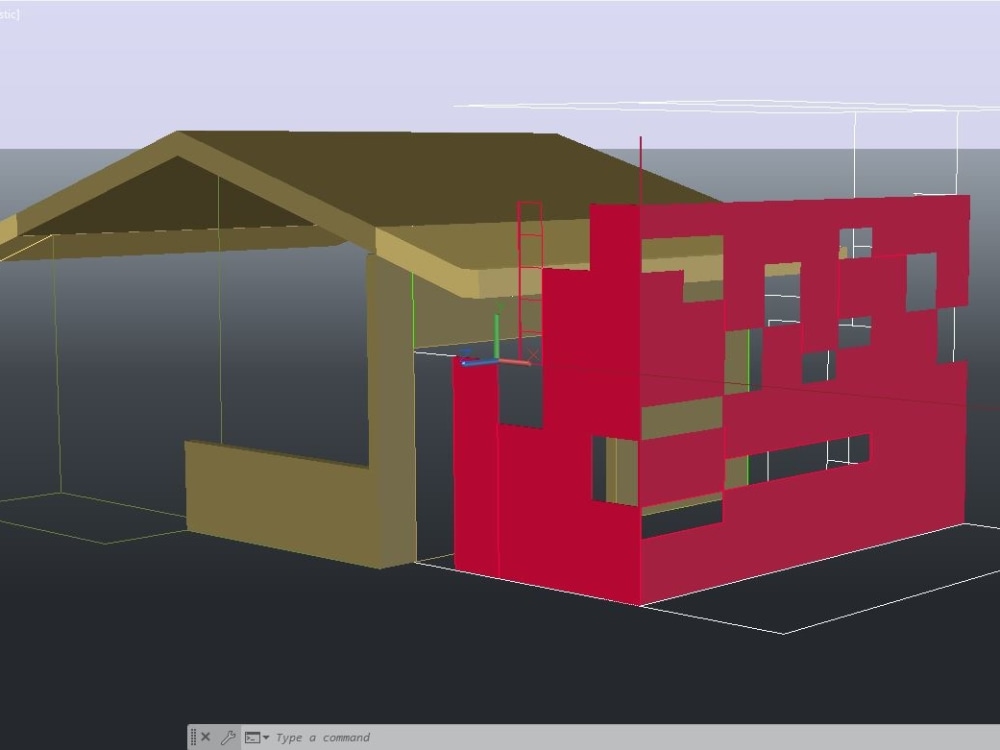Open the recent commands dropdown arrow
Screen dimensions: 1000x750
point(265,737)
